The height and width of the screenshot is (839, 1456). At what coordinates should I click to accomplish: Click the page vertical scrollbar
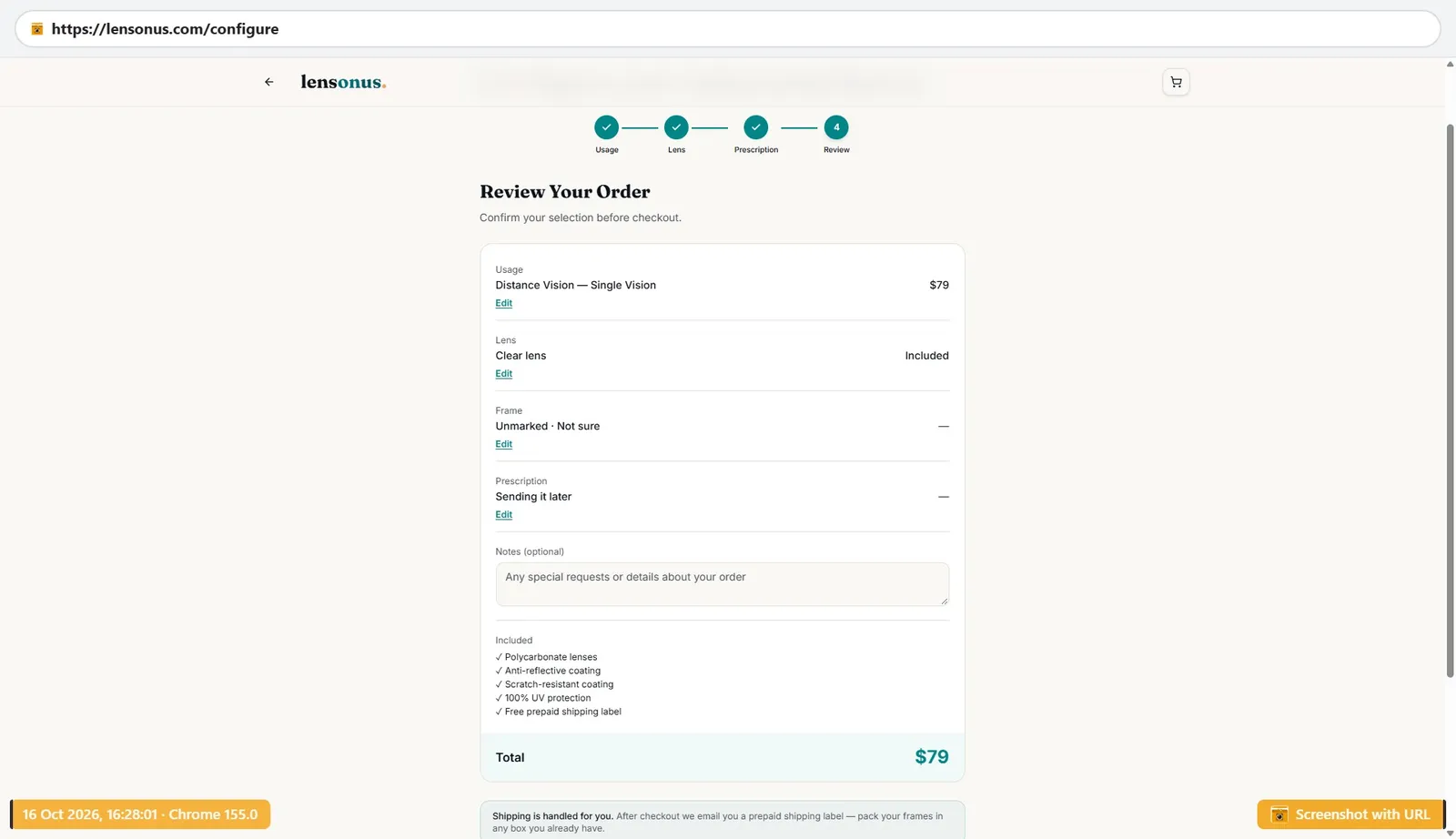click(1450, 400)
